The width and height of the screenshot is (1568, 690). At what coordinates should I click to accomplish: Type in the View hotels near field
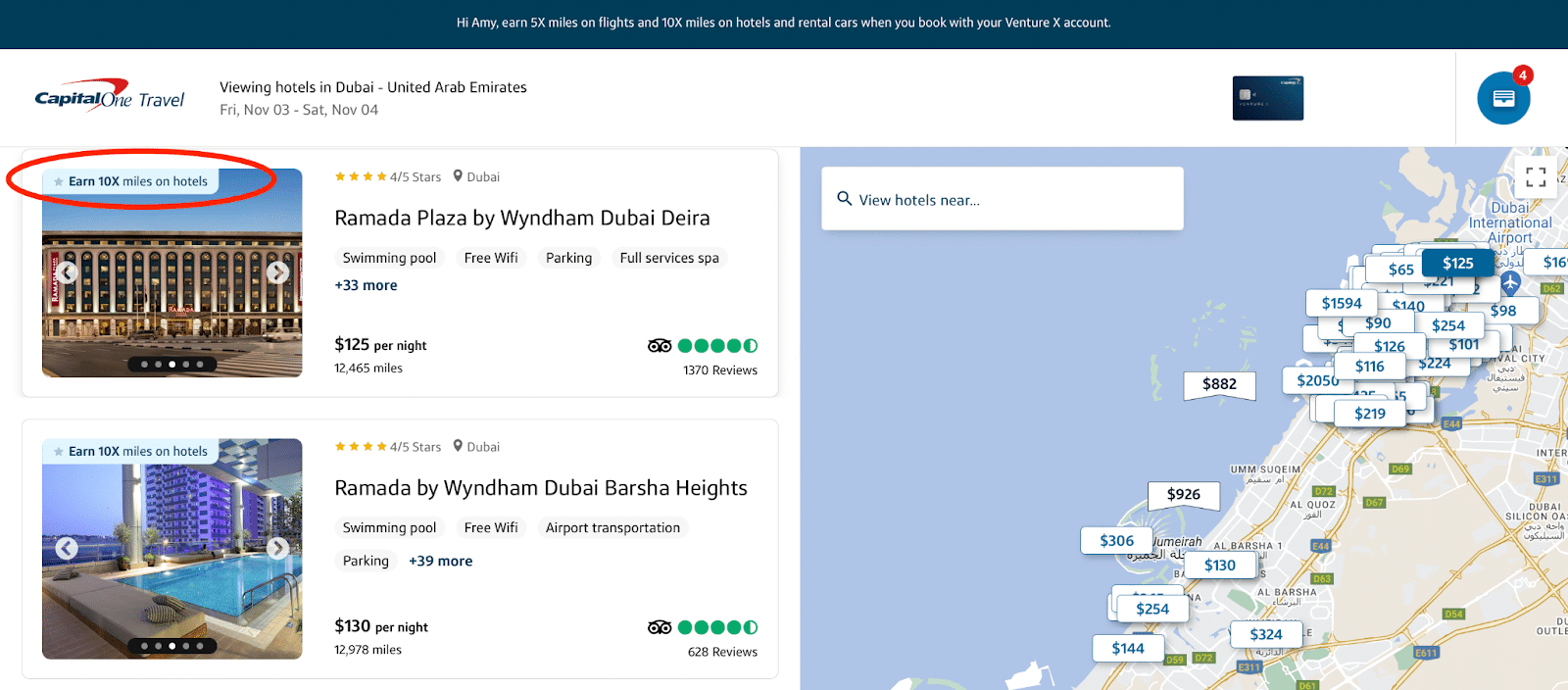click(1009, 200)
